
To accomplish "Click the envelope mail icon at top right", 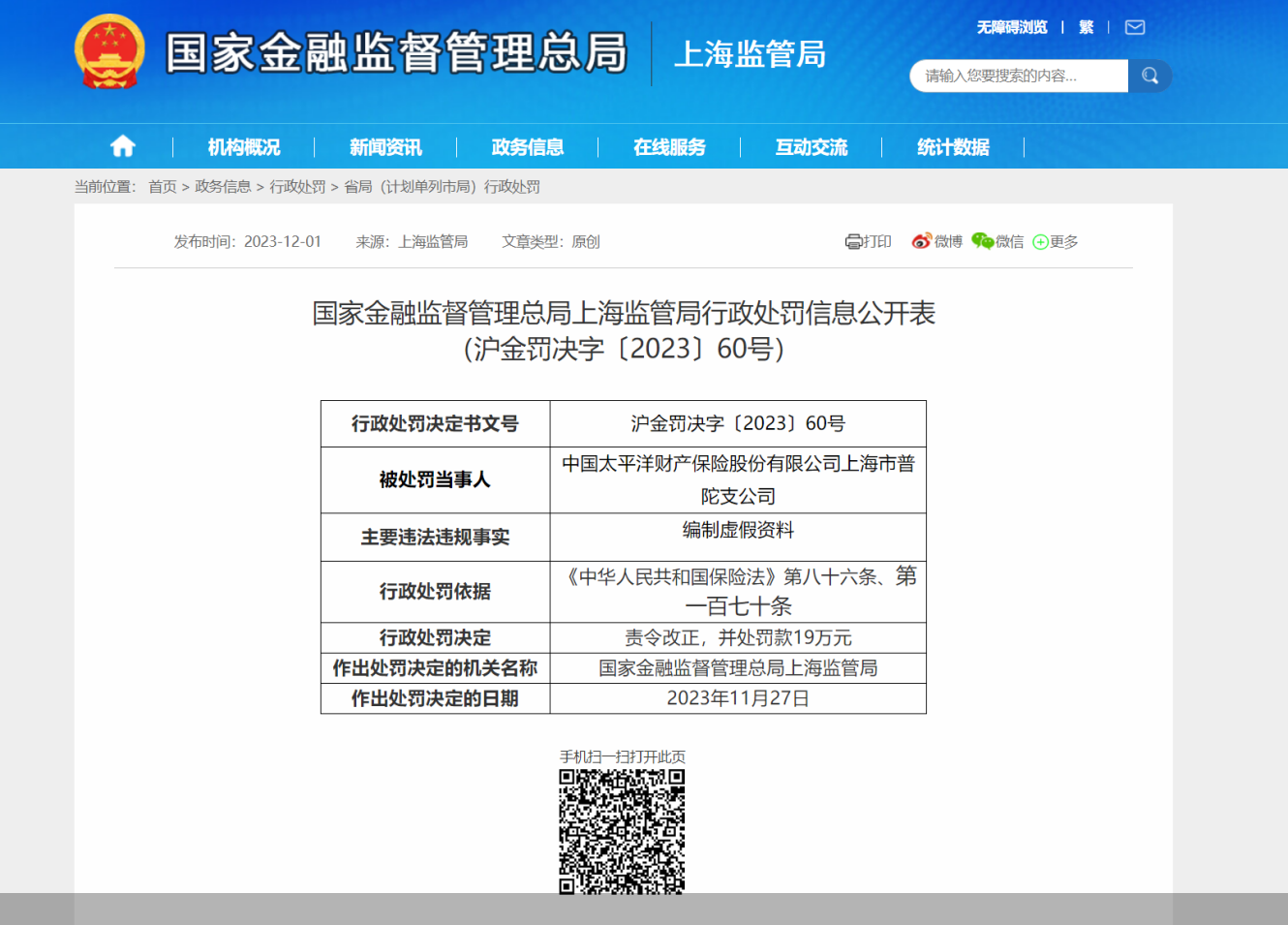I will (x=1134, y=27).
